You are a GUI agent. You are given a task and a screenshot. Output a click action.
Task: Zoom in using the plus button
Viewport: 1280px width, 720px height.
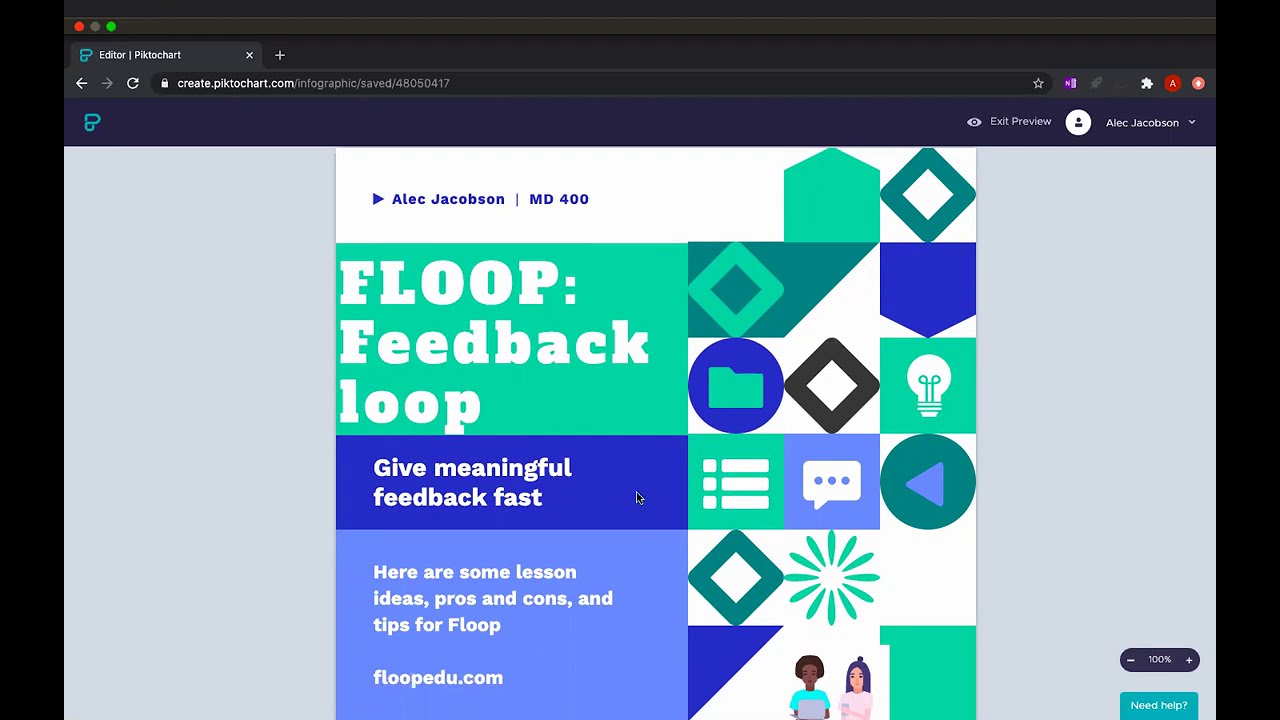1189,660
